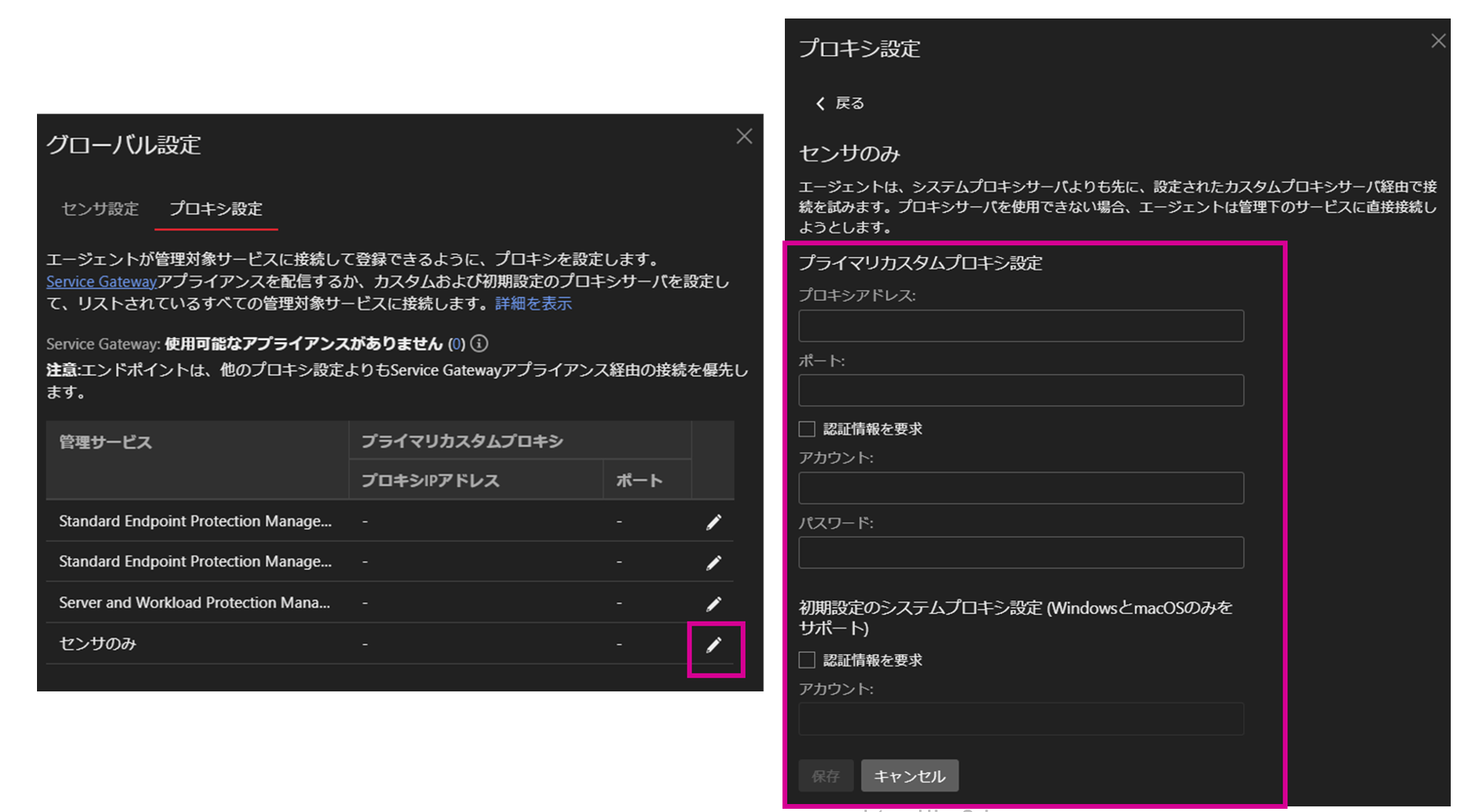
Task: Edit Server and Workload Protection proxy
Action: tap(713, 604)
